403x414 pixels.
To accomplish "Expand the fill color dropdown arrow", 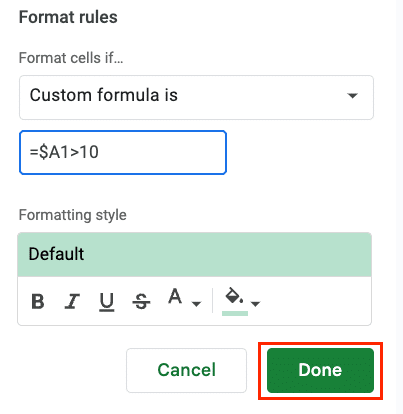I will [255, 303].
